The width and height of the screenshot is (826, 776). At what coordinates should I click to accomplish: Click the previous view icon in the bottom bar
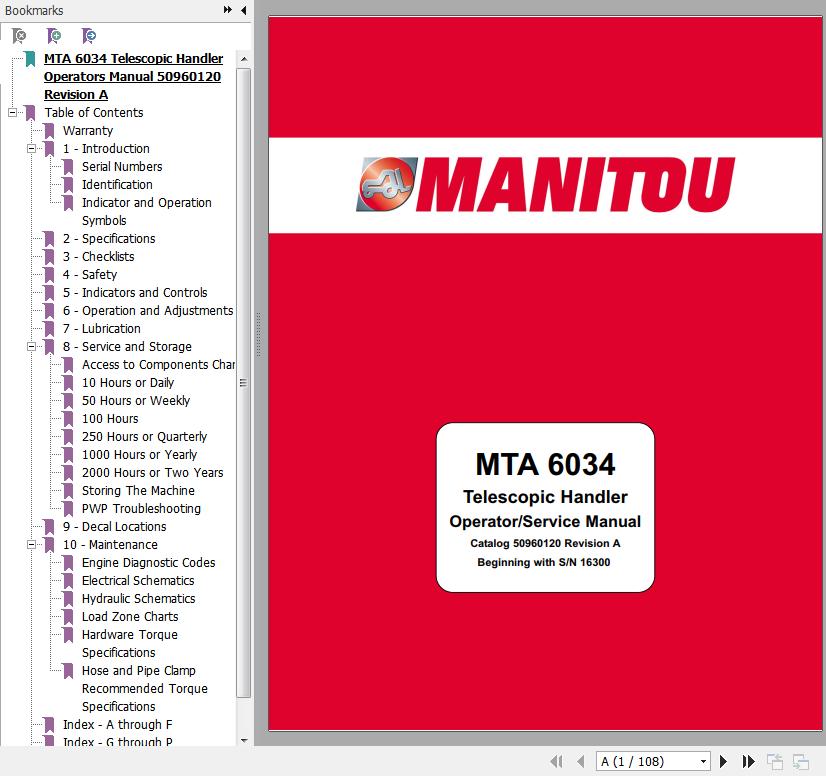(x=775, y=761)
